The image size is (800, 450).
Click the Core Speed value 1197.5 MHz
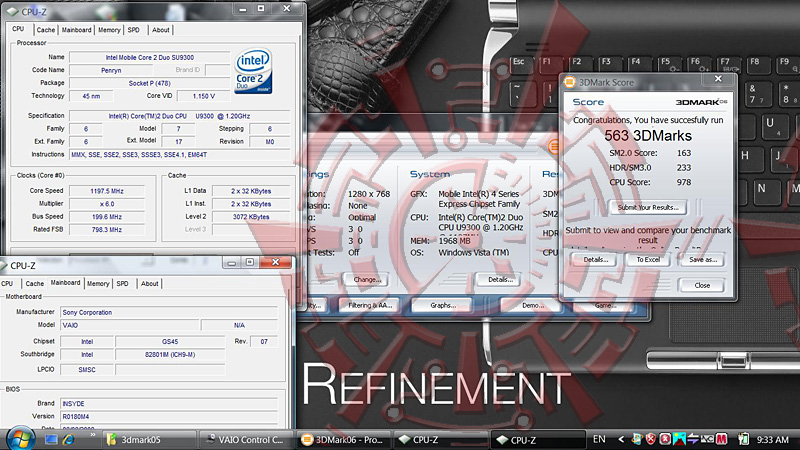[107, 191]
